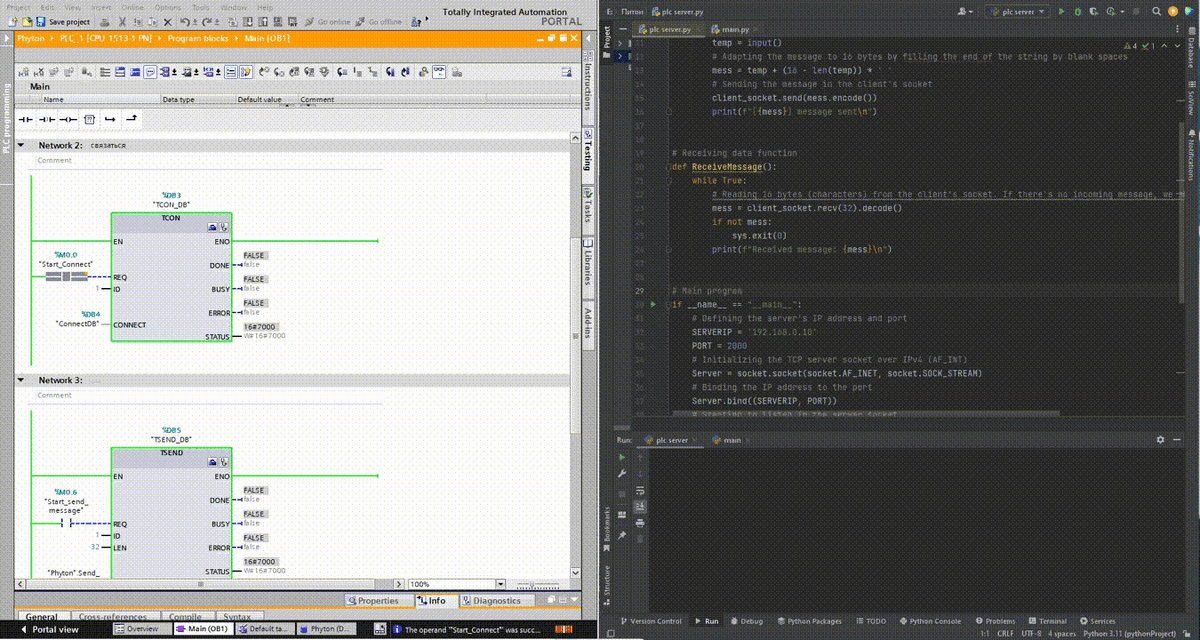Click the TSEND block configuration icon

(x=212, y=463)
